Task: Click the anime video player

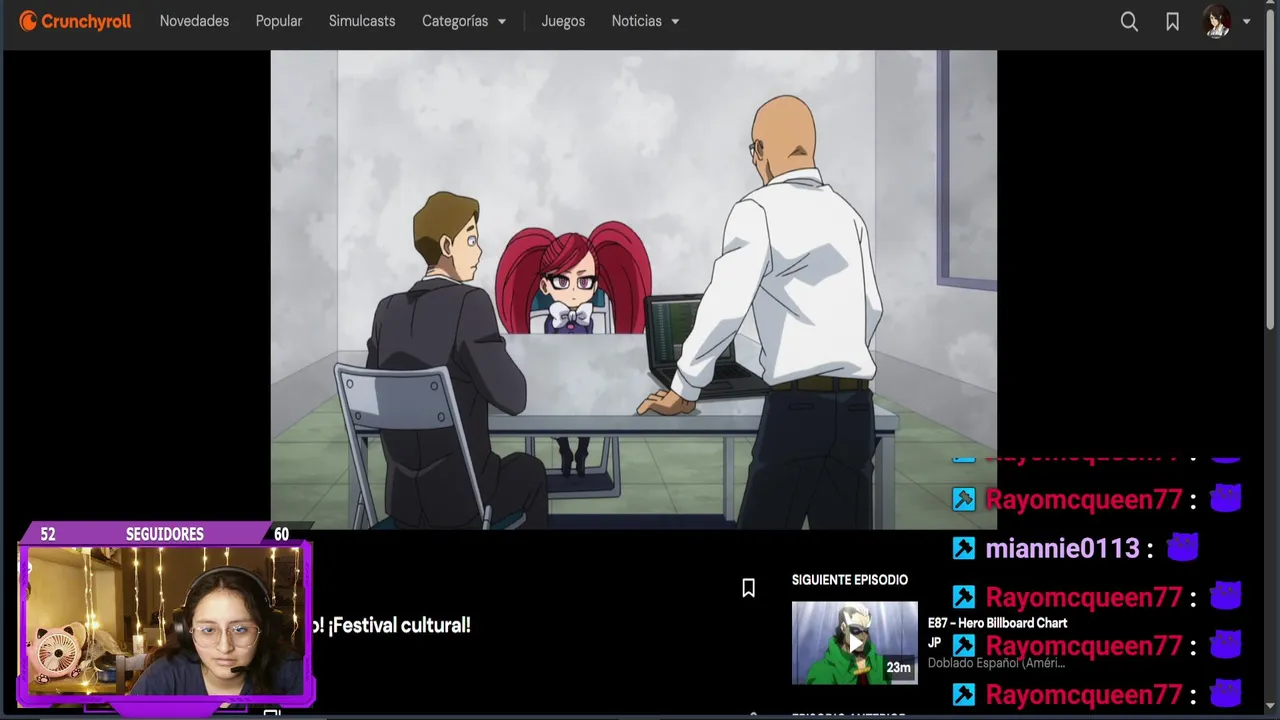Action: pyautogui.click(x=633, y=289)
